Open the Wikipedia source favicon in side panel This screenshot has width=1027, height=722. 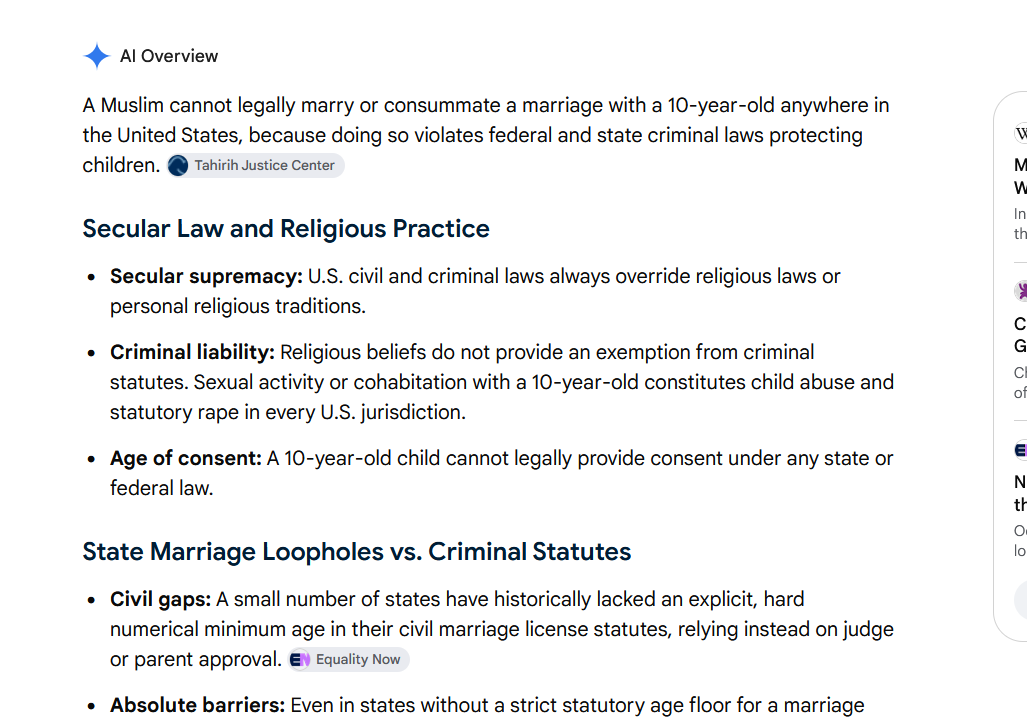[x=1021, y=133]
